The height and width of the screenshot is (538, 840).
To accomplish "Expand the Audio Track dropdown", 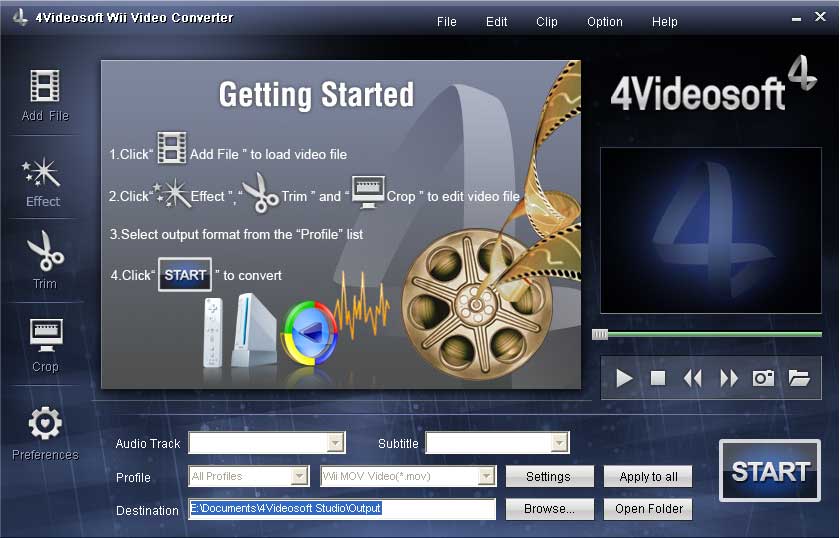I will tap(336, 443).
